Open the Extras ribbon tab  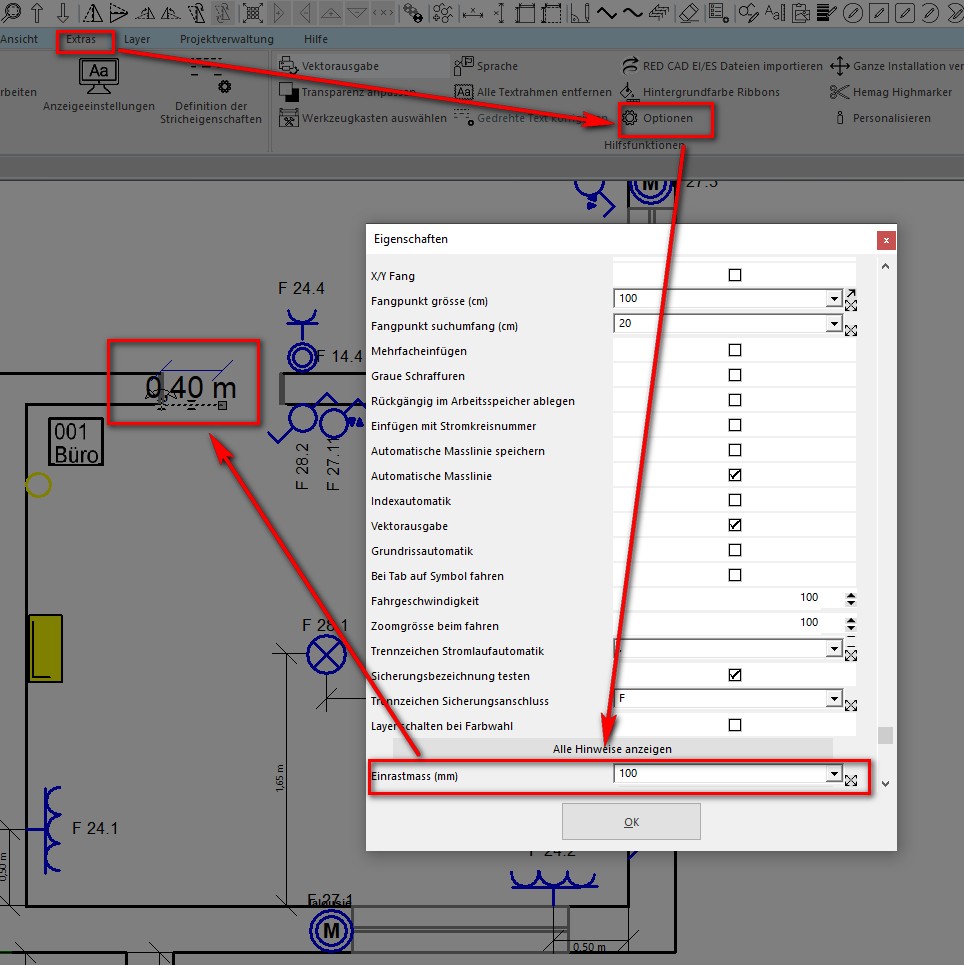(81, 39)
